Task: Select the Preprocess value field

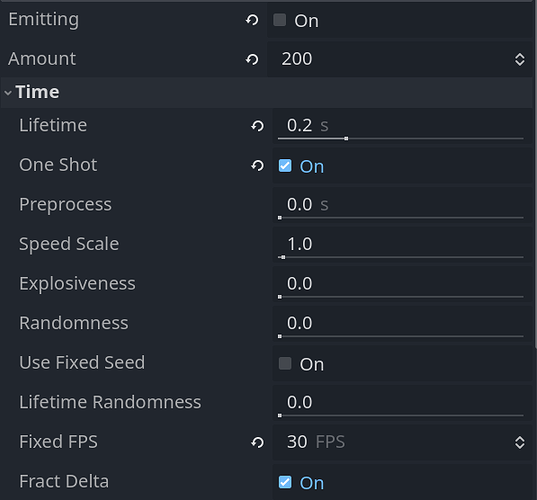Action: 402,206
